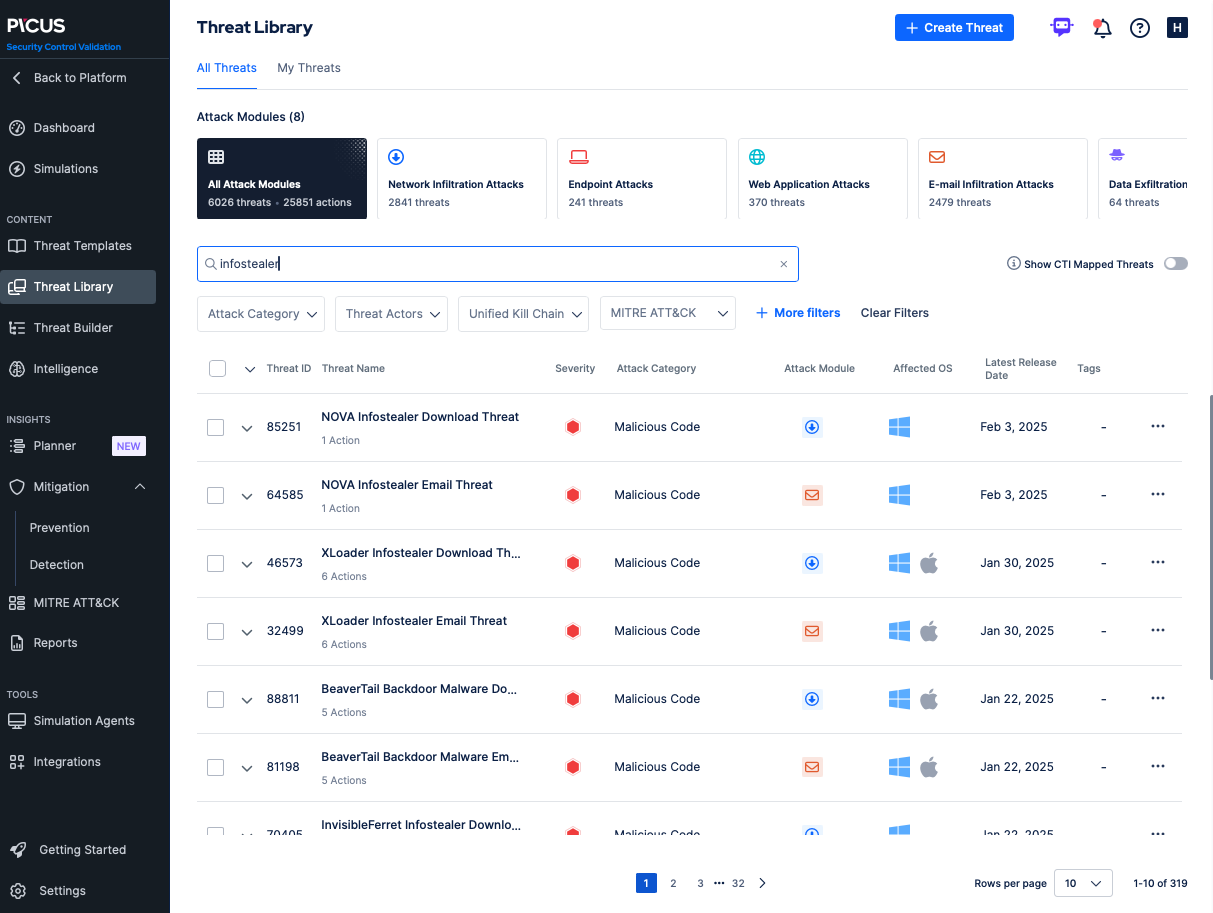Select E-mail Infiltration Attacks module card

[x=1002, y=179]
